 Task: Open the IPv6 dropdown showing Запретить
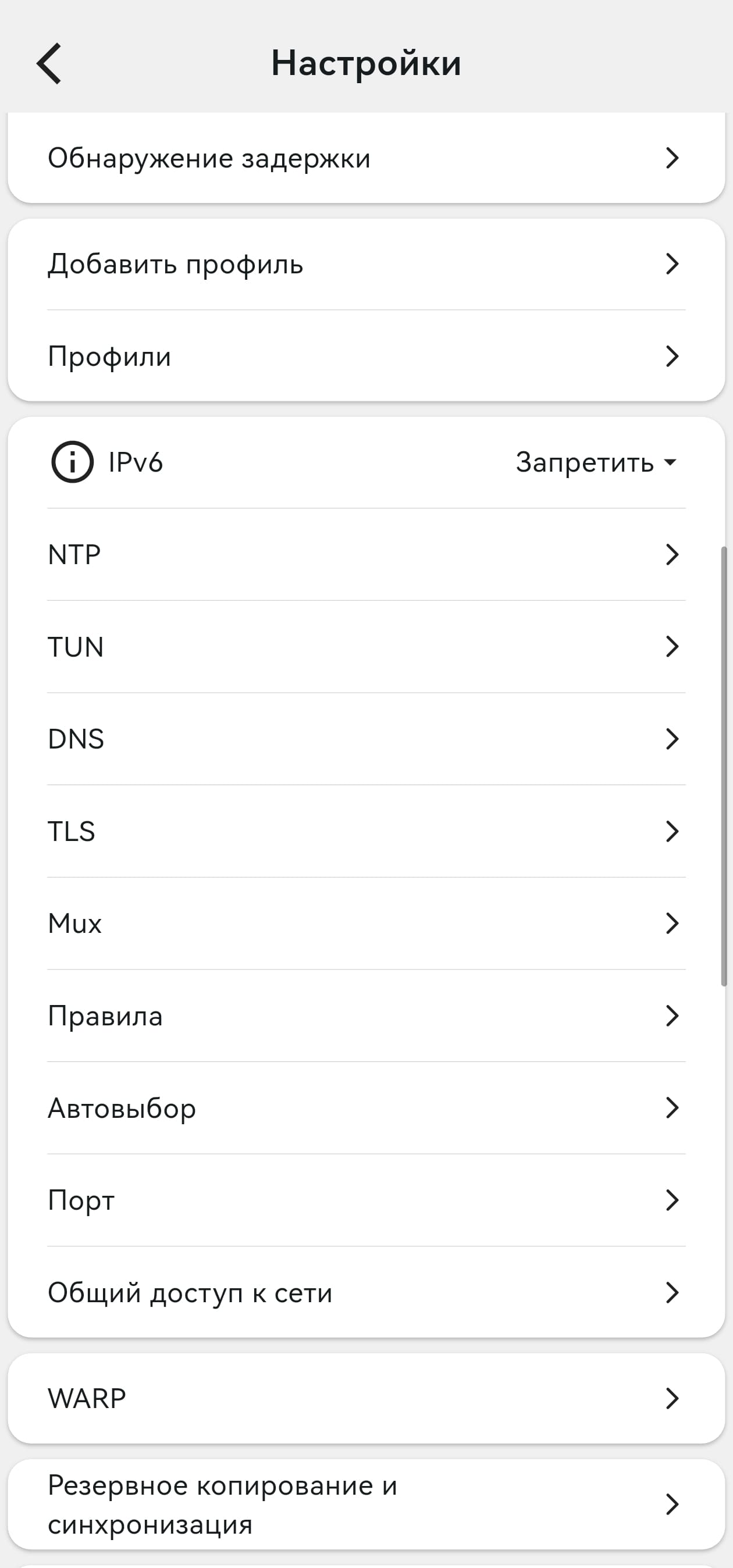[593, 462]
